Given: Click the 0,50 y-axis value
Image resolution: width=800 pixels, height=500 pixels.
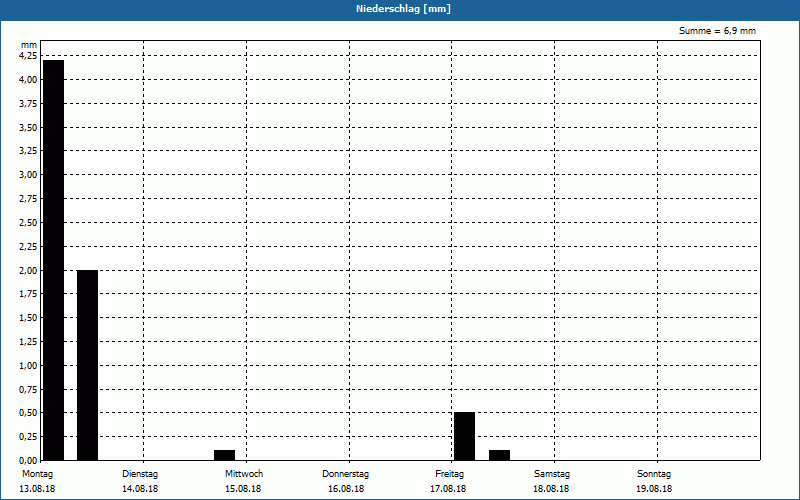Looking at the screenshot, I should (28, 413).
